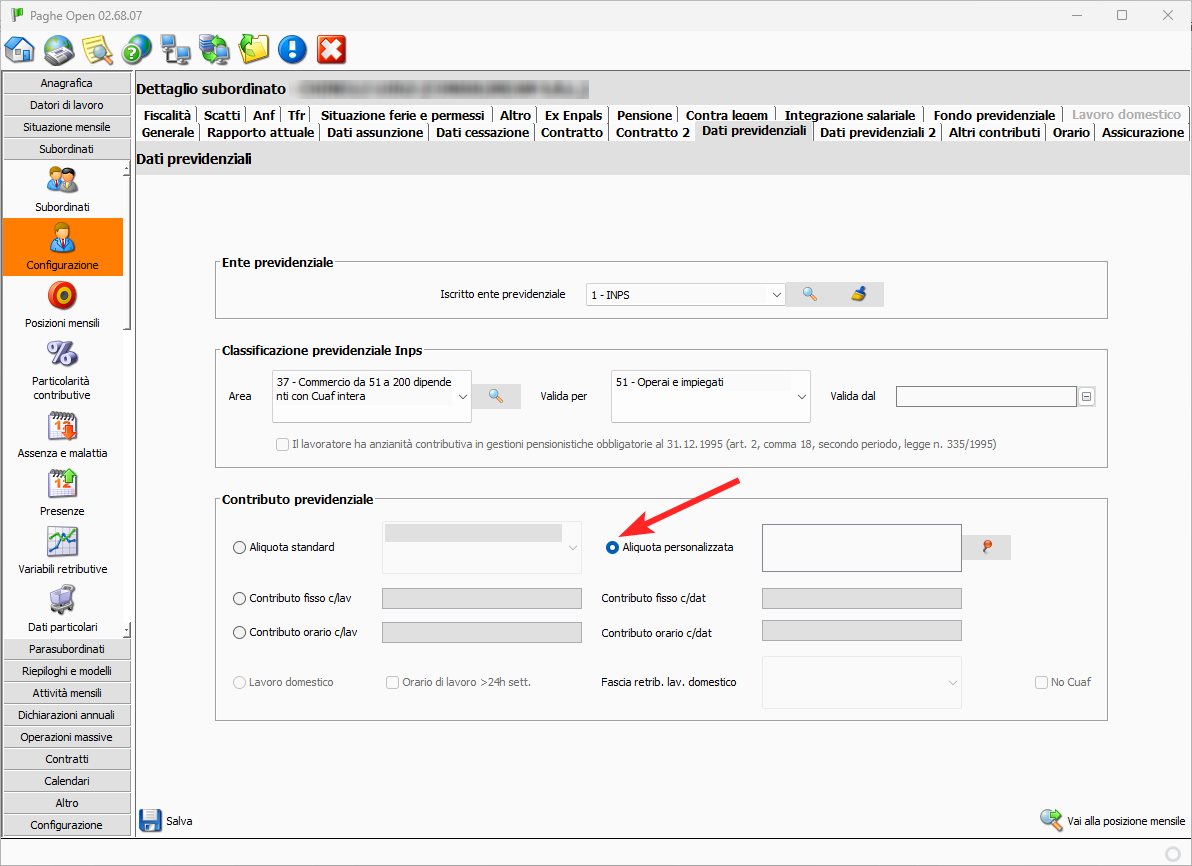Click the magnifier next to Iscritto ente previdenziale
This screenshot has height=866, width=1192.
(x=810, y=294)
